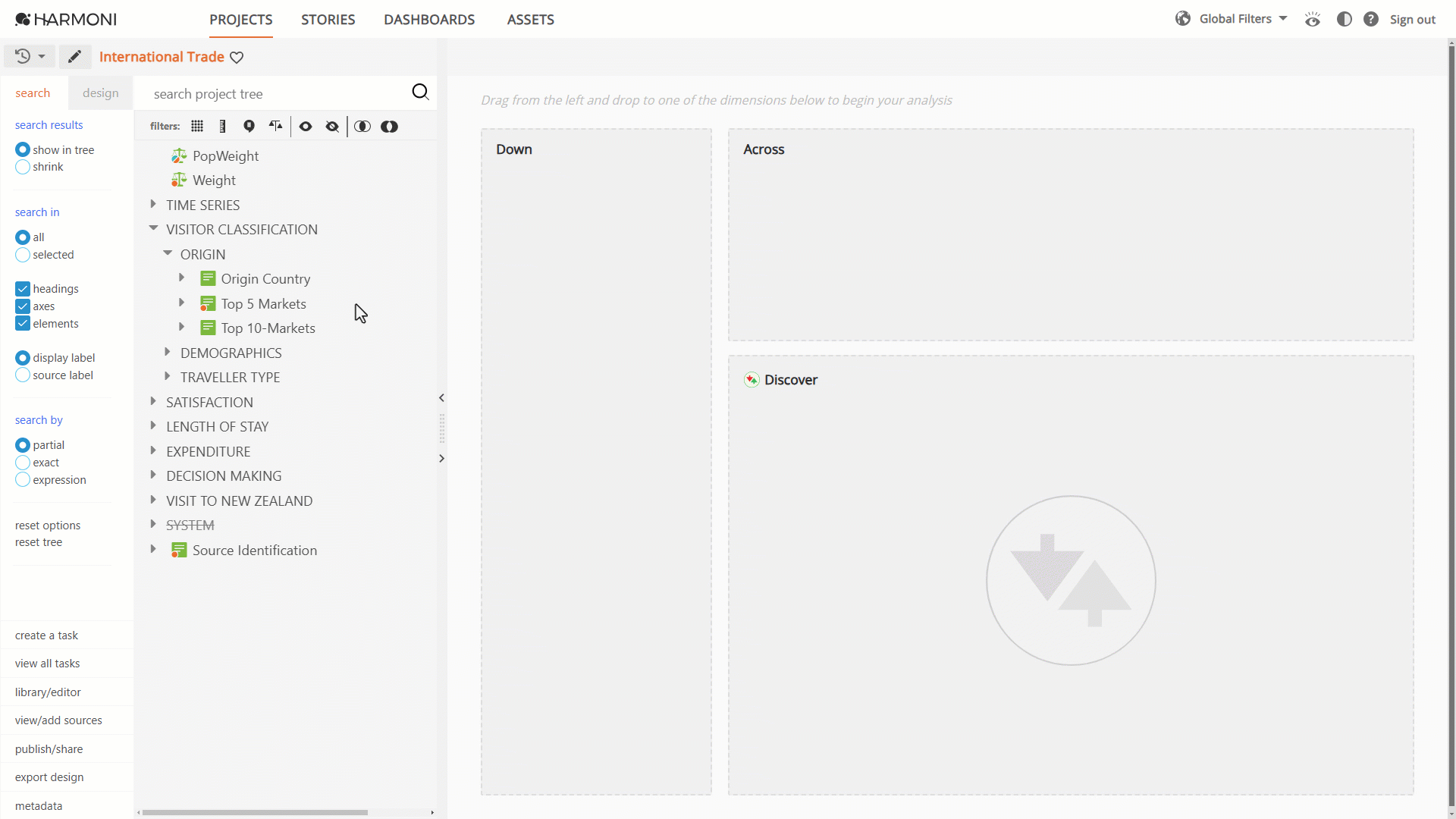Screen dimensions: 1456x819
Task: Expand the DEMOGRAPHICS node
Action: pos(168,352)
